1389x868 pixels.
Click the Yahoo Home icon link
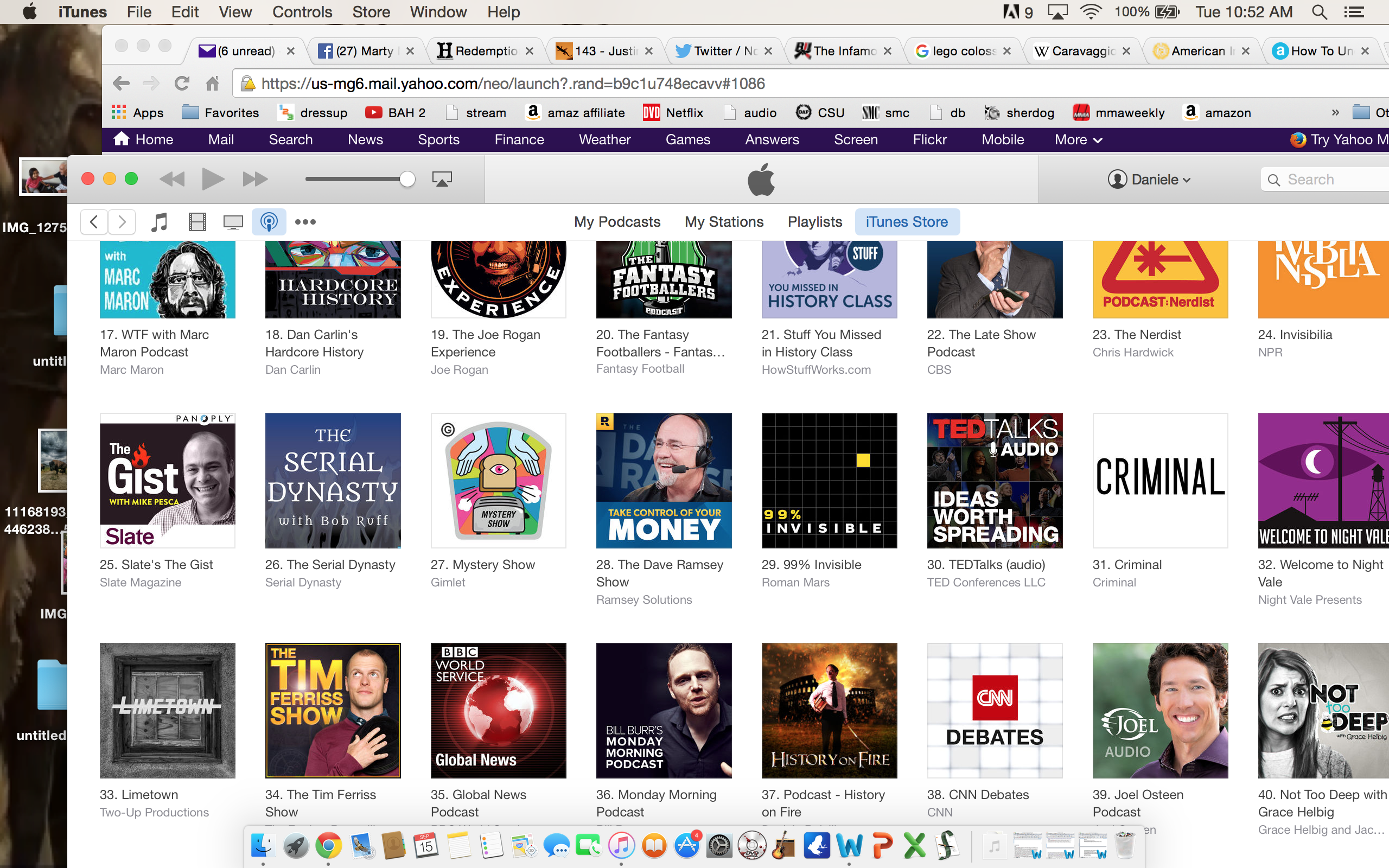coord(143,140)
